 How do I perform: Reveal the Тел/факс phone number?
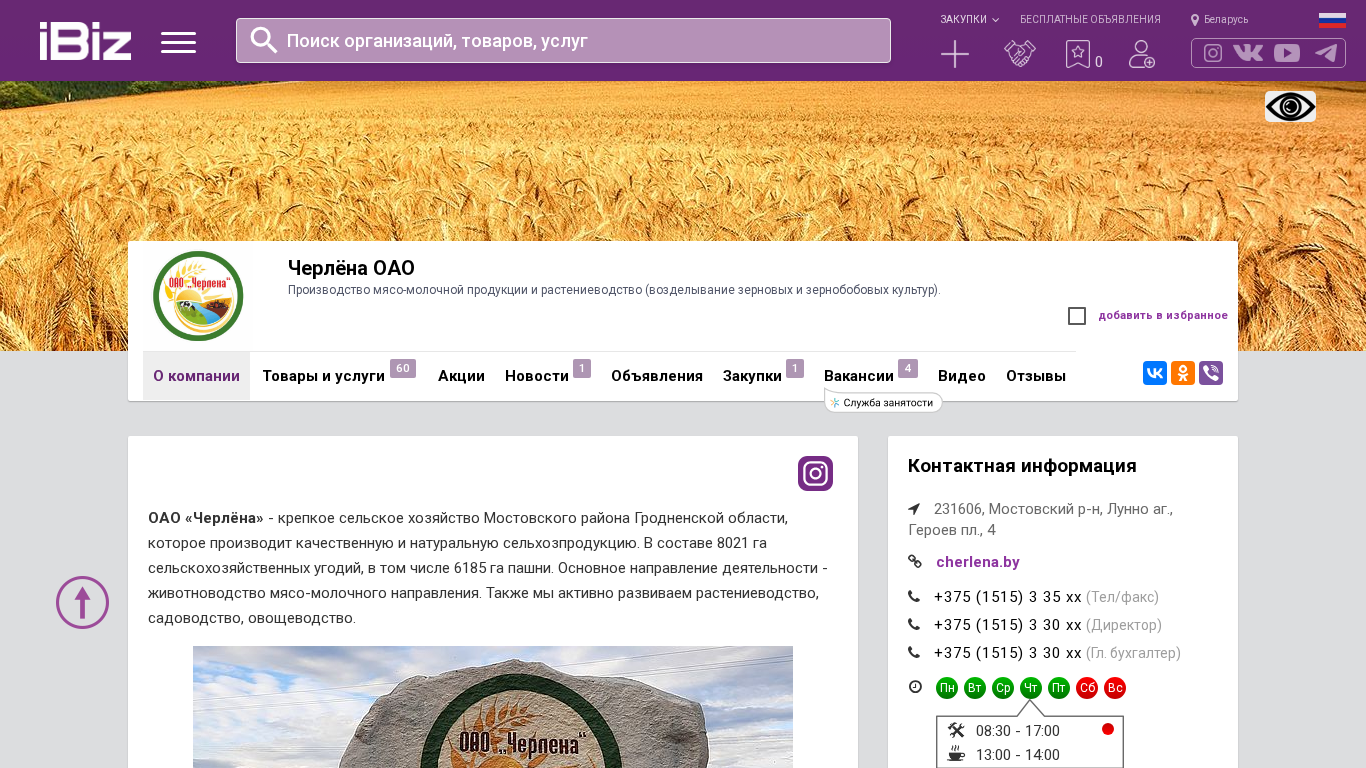point(1008,597)
